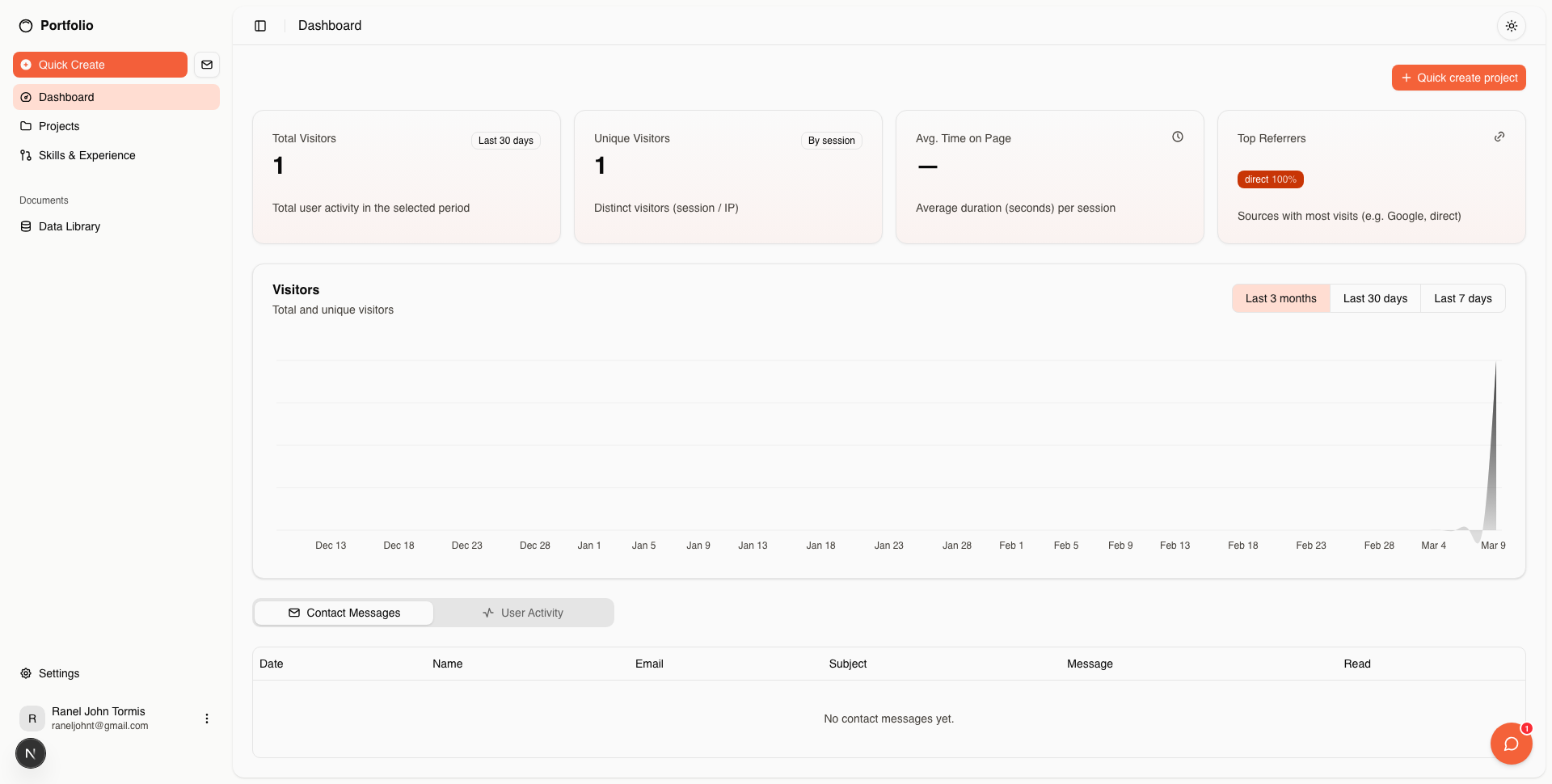Click the round N badge at bottom left

(31, 753)
